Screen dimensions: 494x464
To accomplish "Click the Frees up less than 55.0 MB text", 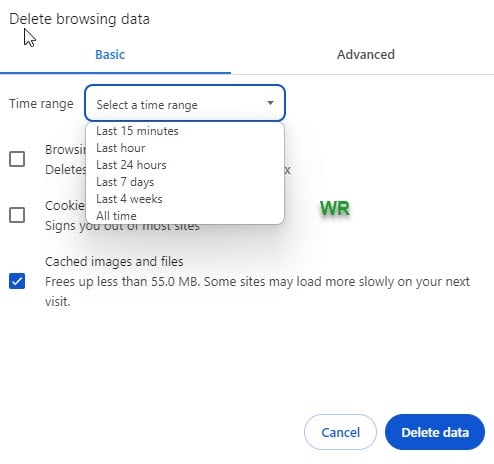I will coord(122,282).
